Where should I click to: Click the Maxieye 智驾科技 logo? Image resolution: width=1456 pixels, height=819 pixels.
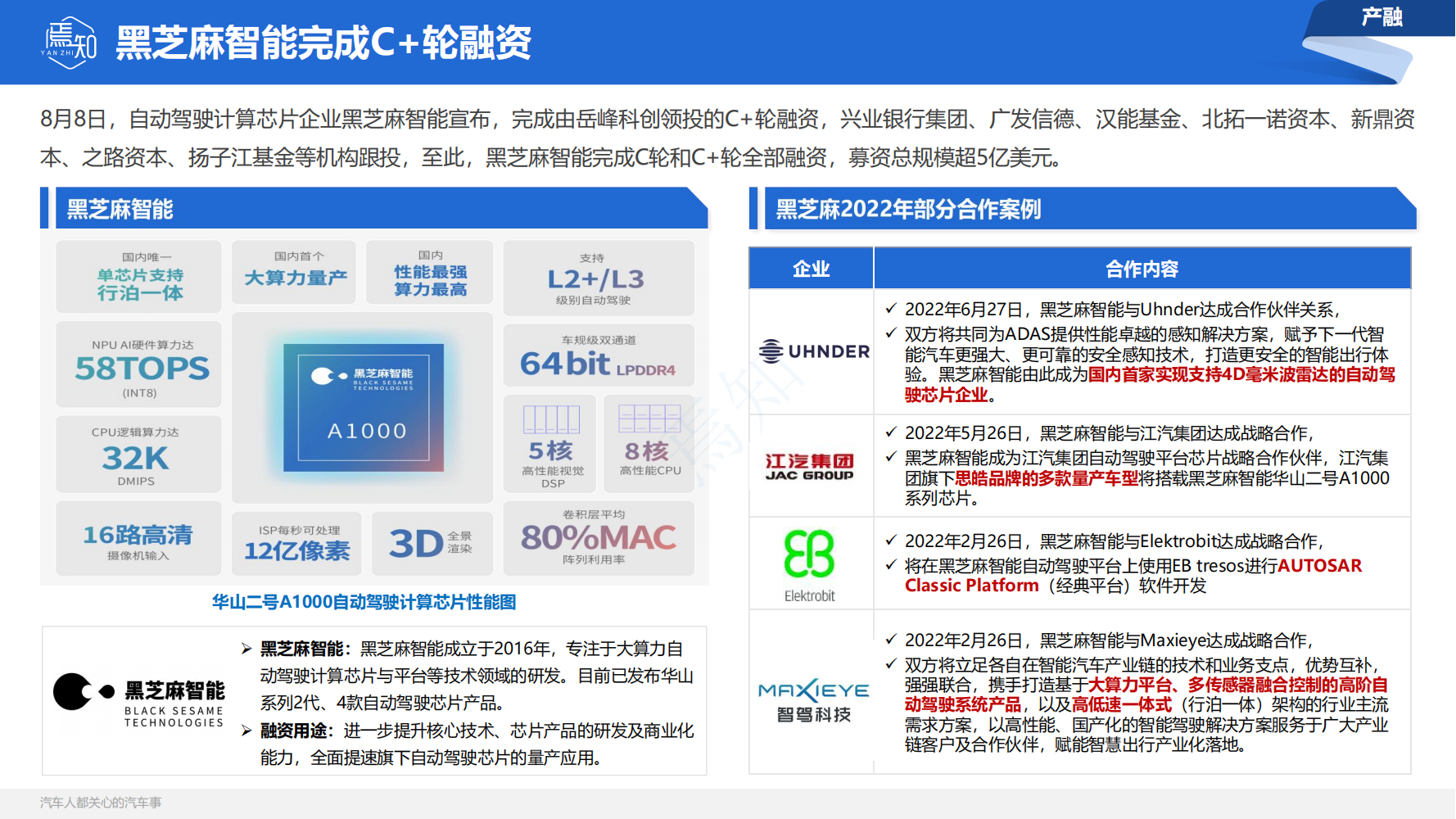pos(814,700)
